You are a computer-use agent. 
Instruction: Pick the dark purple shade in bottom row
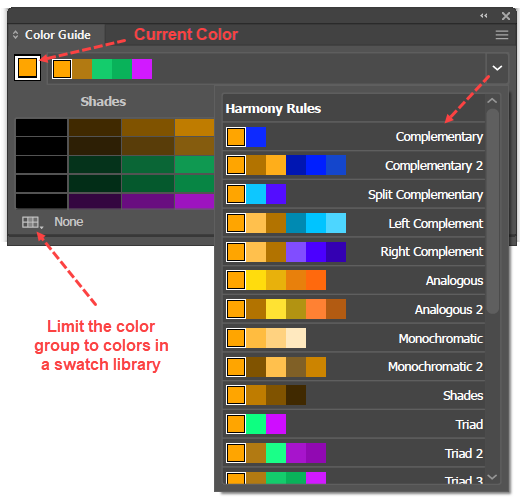(95, 201)
